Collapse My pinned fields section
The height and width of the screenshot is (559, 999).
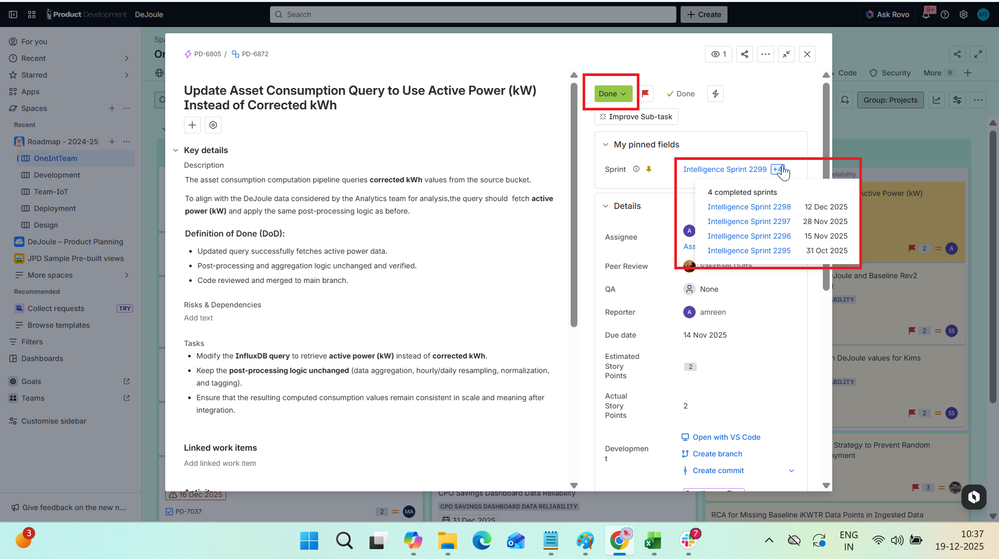click(605, 145)
